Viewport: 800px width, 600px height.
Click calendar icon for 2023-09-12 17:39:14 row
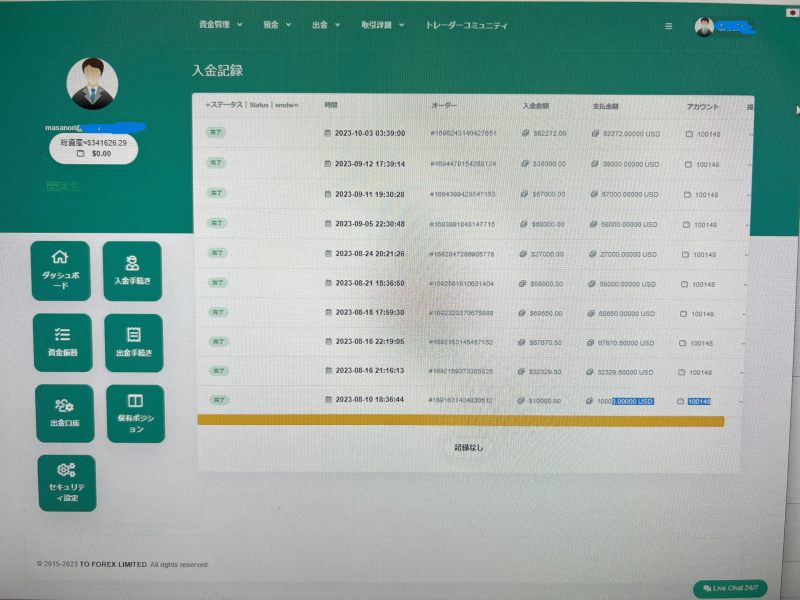point(328,164)
